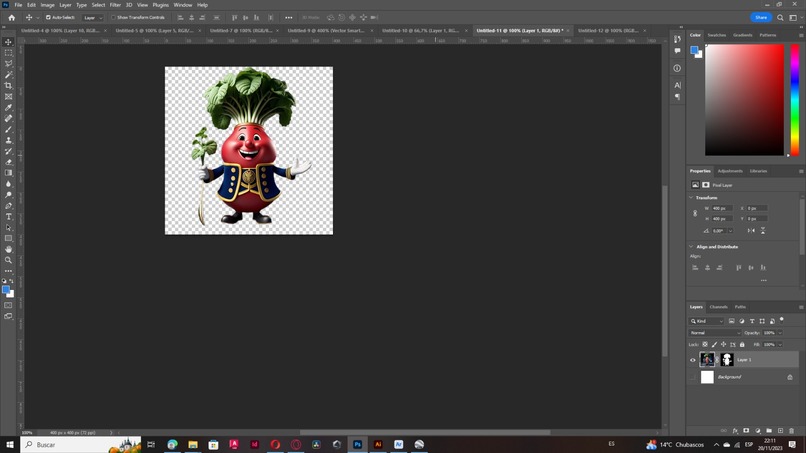
Task: Select the Lasso tool
Action: pos(8,64)
